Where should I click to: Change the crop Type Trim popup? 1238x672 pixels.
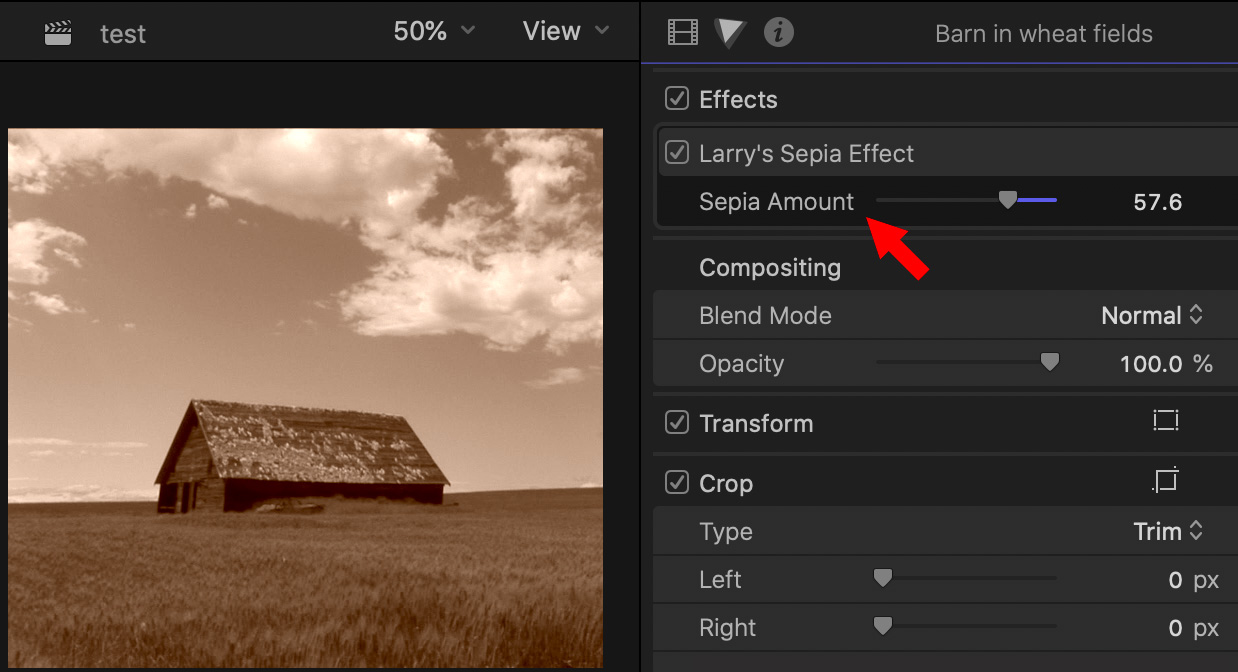point(1167,532)
